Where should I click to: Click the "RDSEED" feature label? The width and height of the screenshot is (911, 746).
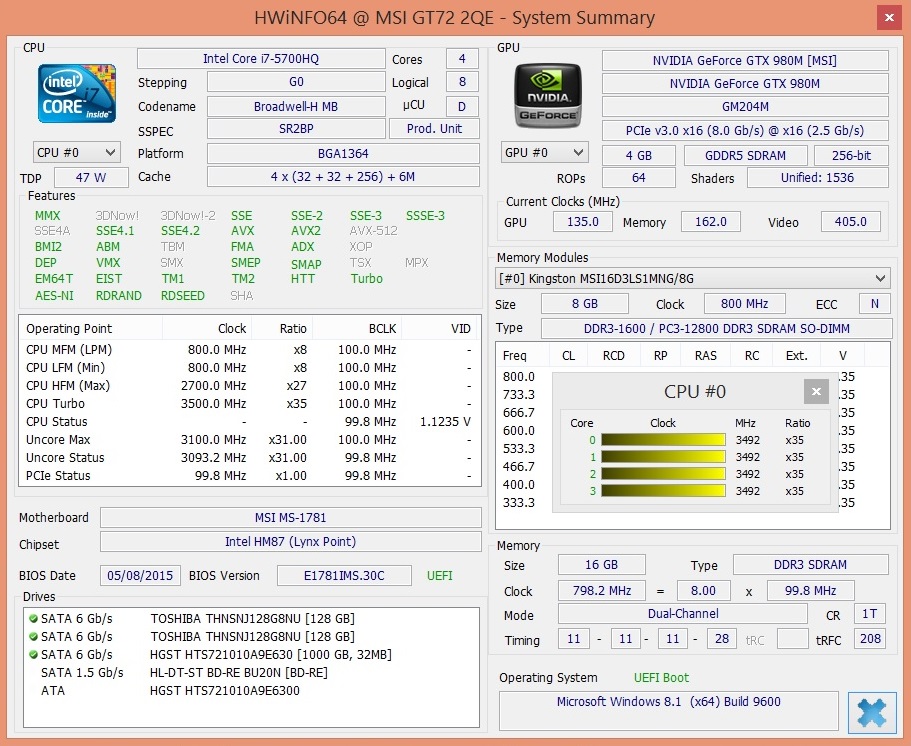182,296
